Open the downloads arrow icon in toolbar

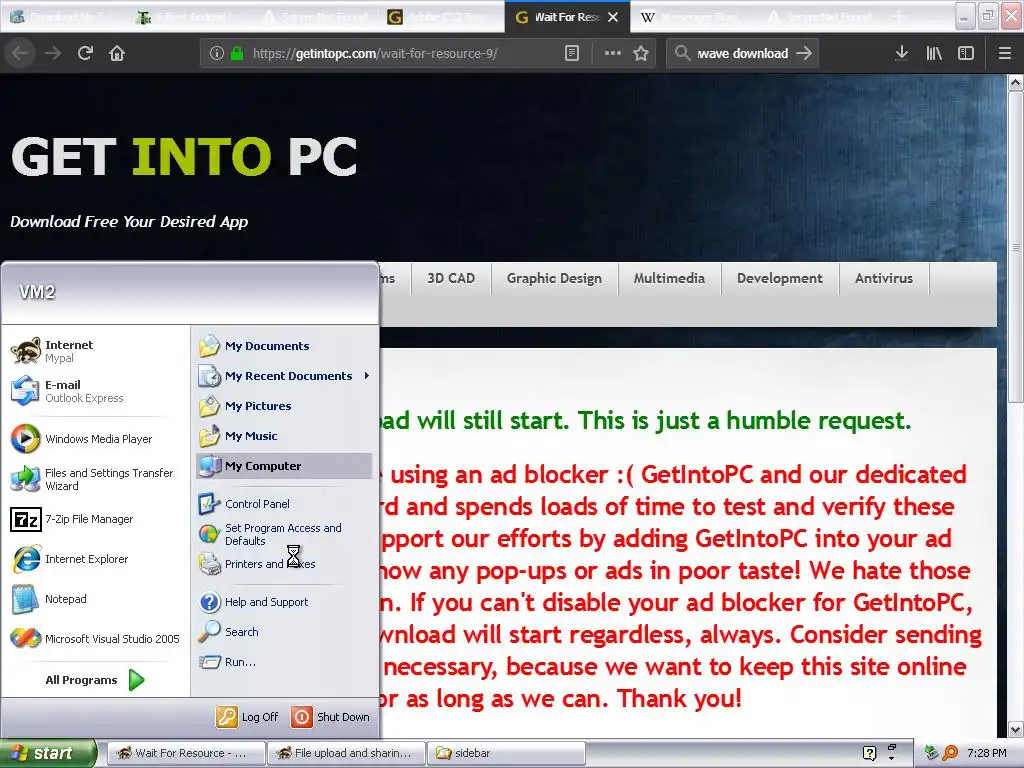901,53
